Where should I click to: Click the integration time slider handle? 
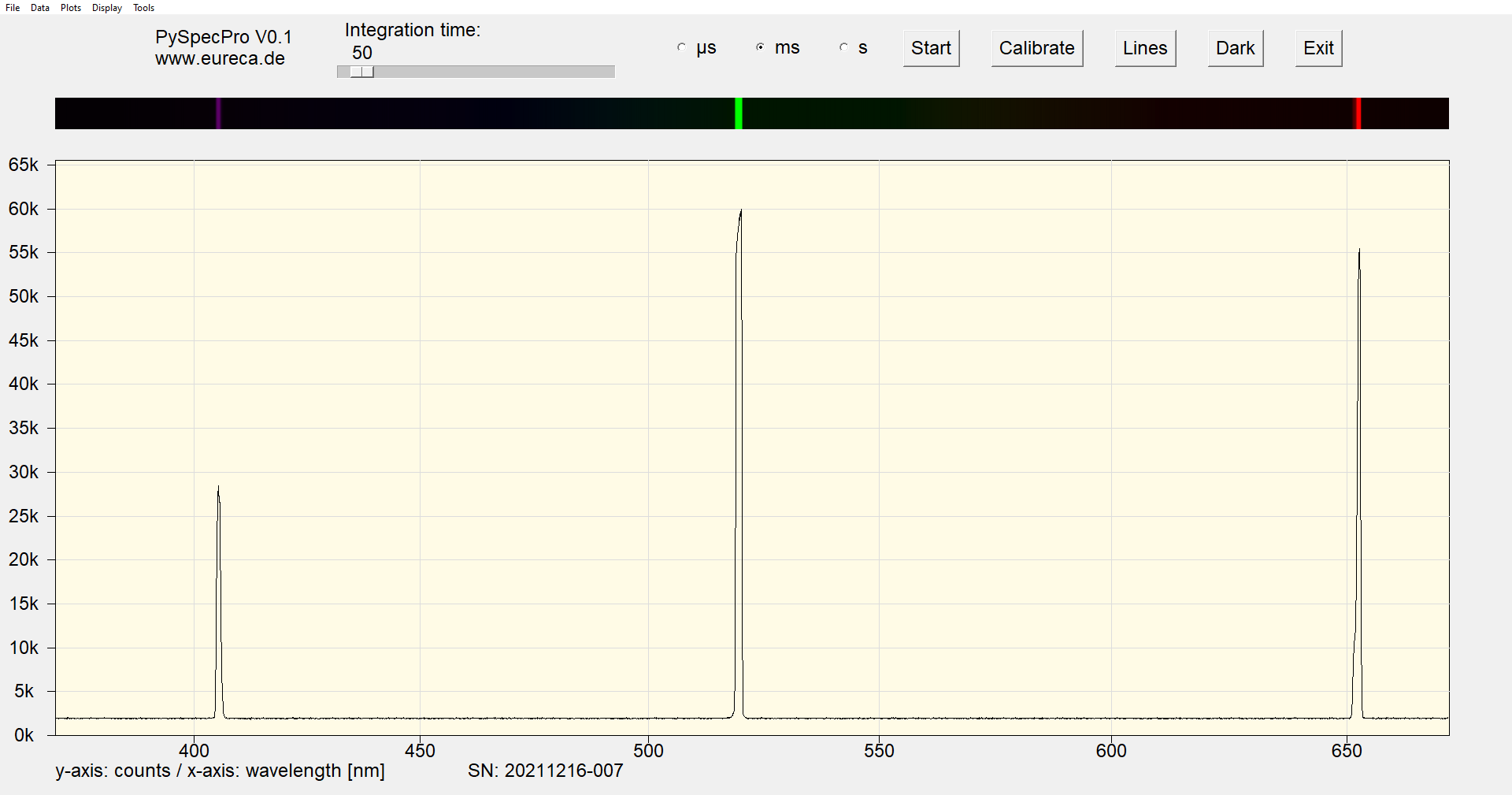click(x=362, y=72)
